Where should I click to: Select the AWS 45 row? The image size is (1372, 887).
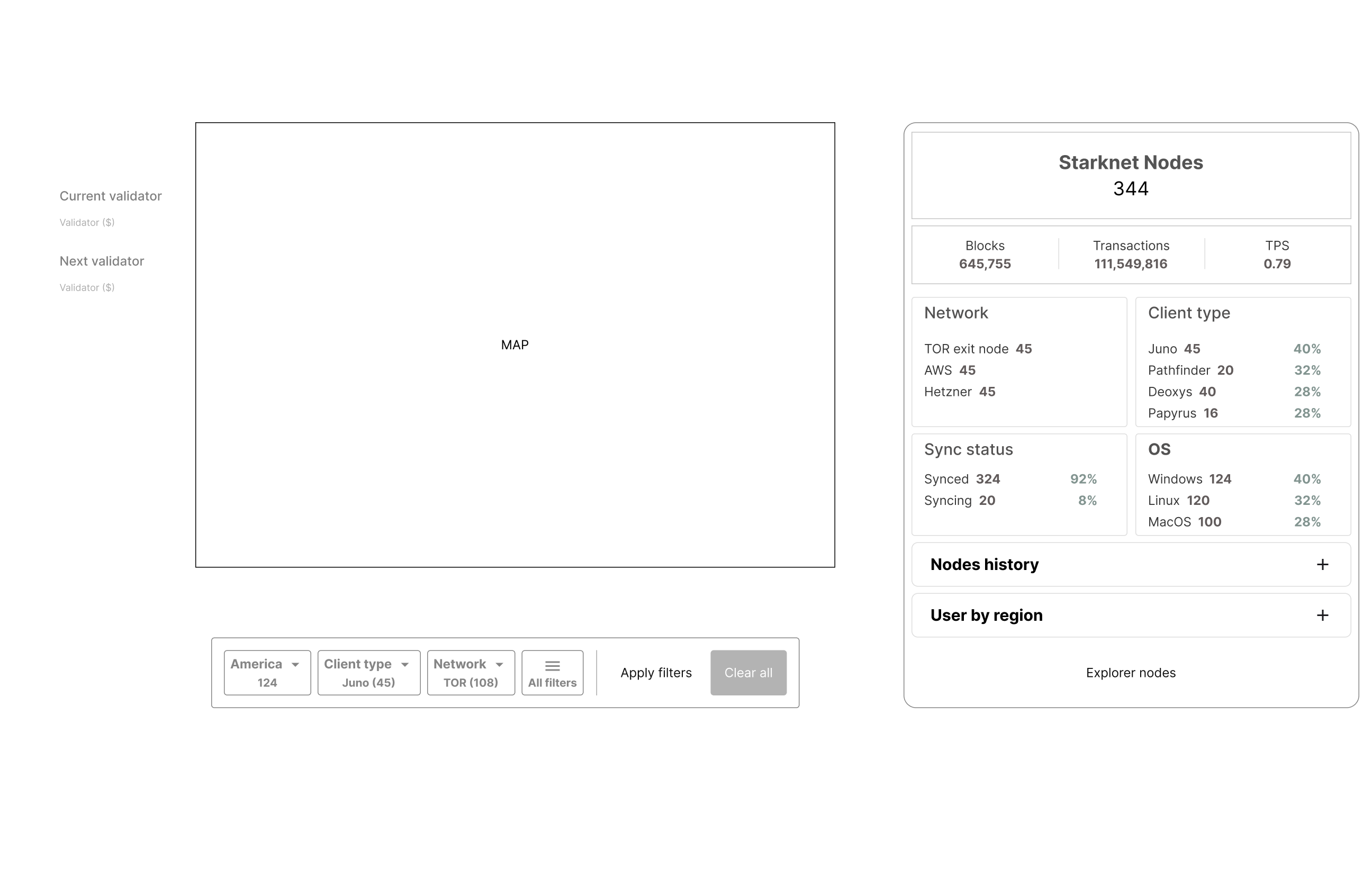(x=950, y=370)
